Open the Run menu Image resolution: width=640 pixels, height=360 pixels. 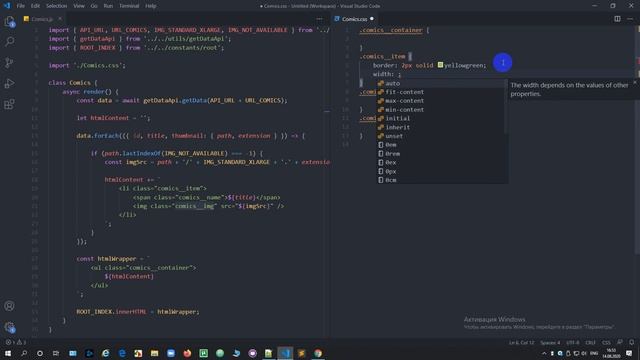[x=108, y=6]
